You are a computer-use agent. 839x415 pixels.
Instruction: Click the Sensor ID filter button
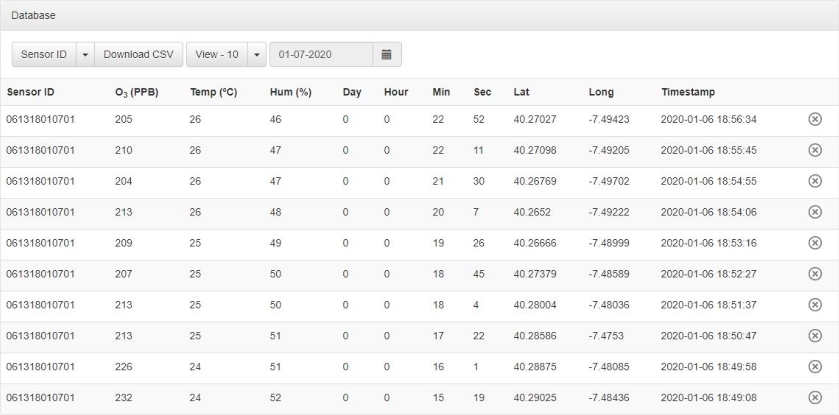click(44, 54)
